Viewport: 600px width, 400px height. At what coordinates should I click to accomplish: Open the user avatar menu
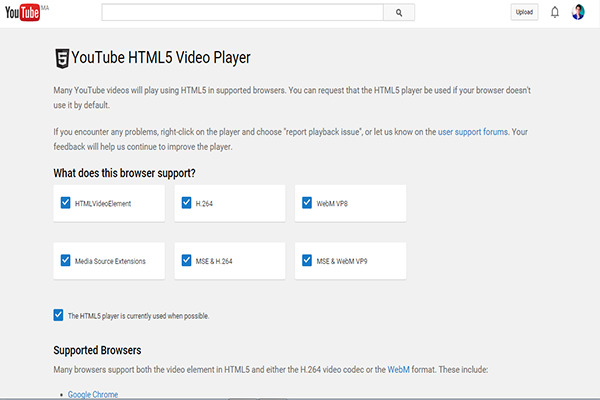578,12
